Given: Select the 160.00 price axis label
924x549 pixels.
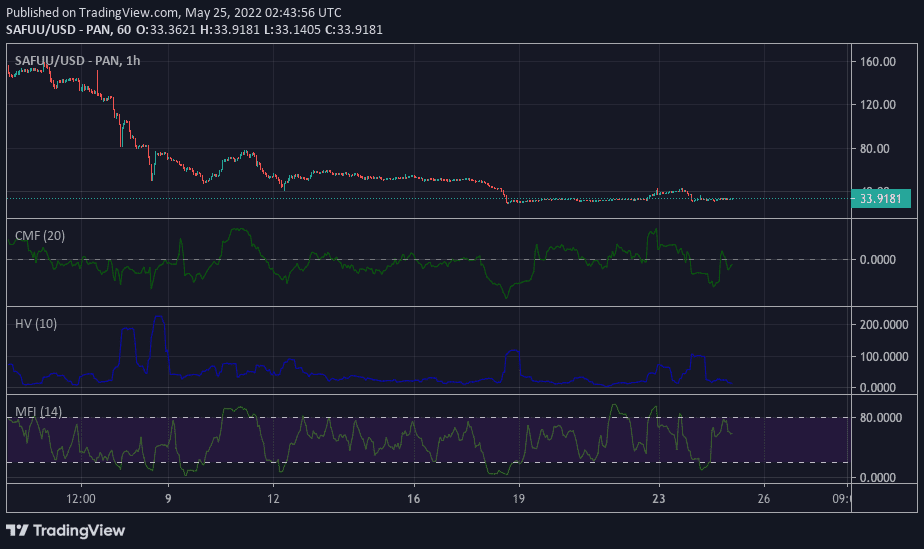Looking at the screenshot, I should (x=877, y=62).
